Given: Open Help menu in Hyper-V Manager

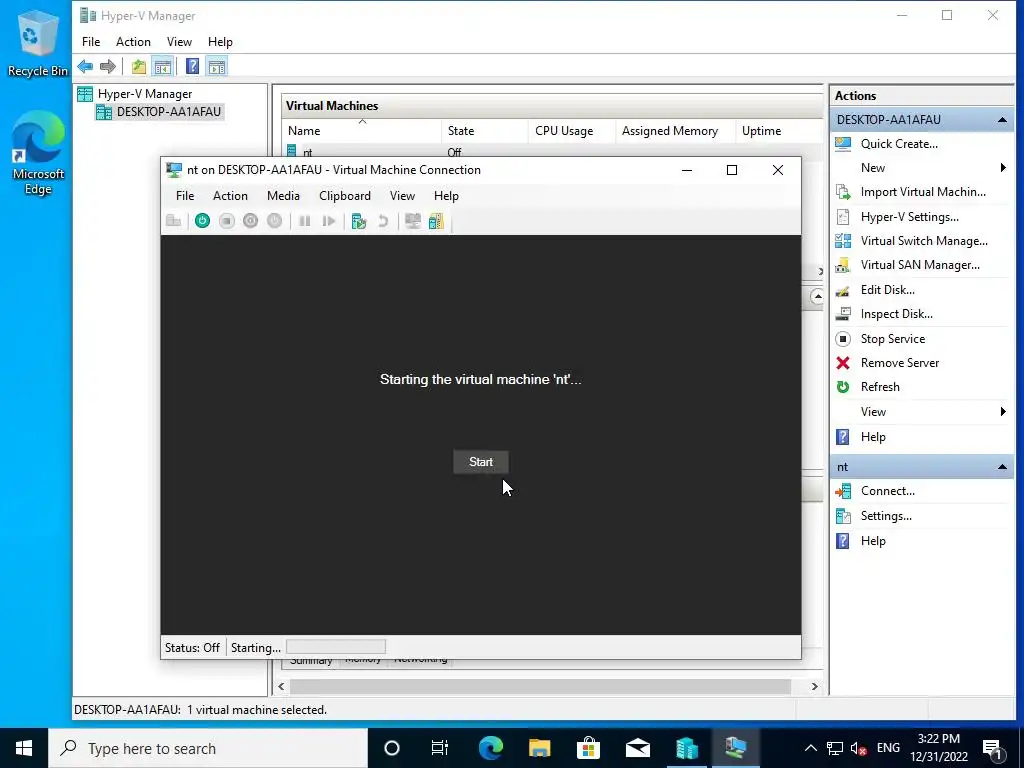Looking at the screenshot, I should click(x=220, y=42).
